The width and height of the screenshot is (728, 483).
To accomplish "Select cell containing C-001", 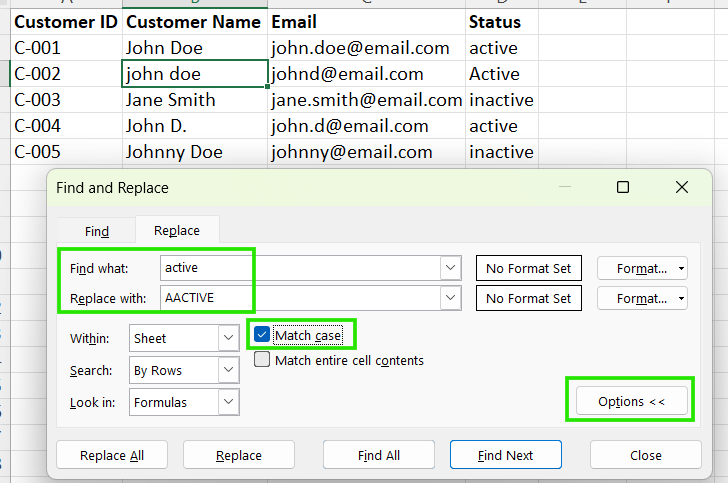I will 66,48.
